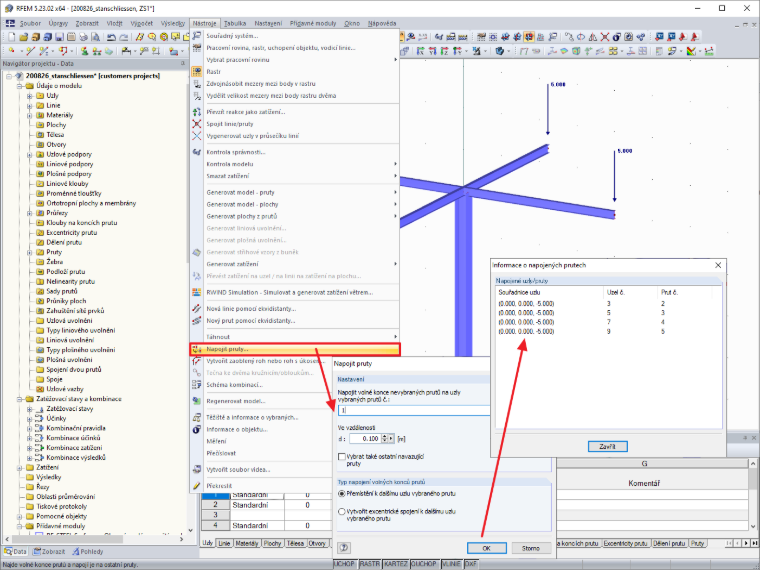Expand the Uzly tree node
The image size is (760, 570).
(x=30, y=96)
